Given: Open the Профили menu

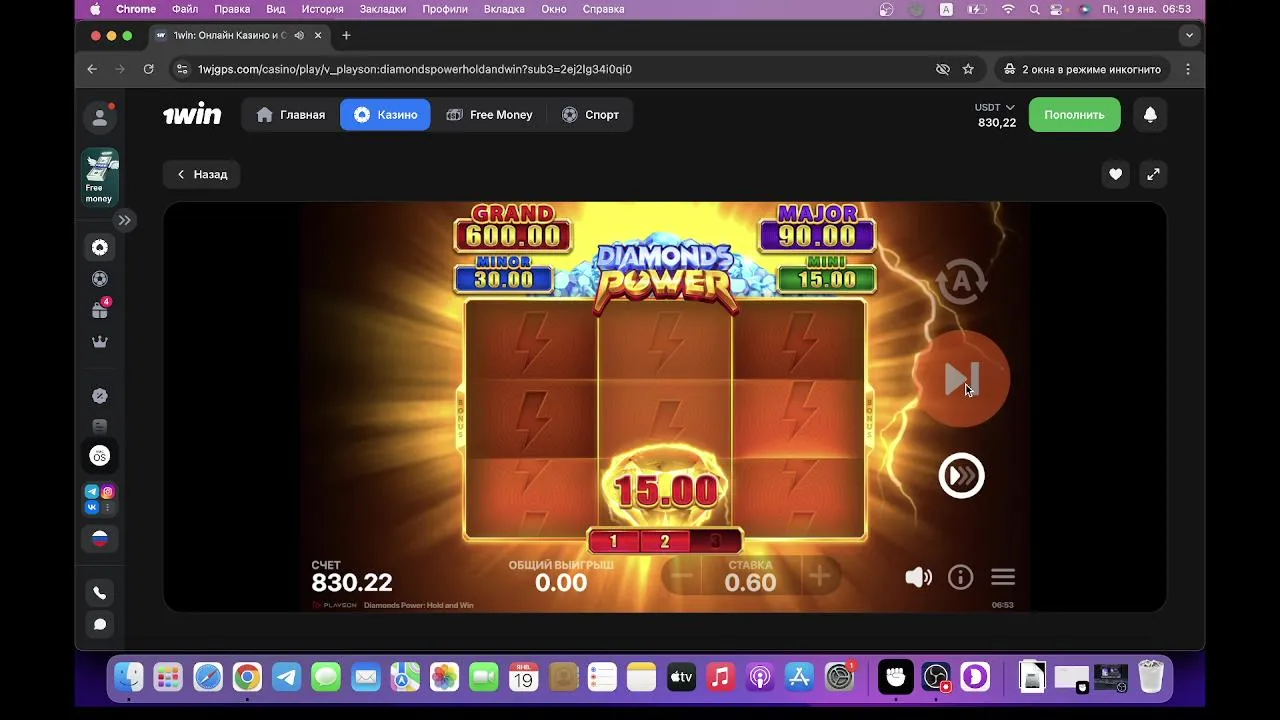Looking at the screenshot, I should (445, 9).
